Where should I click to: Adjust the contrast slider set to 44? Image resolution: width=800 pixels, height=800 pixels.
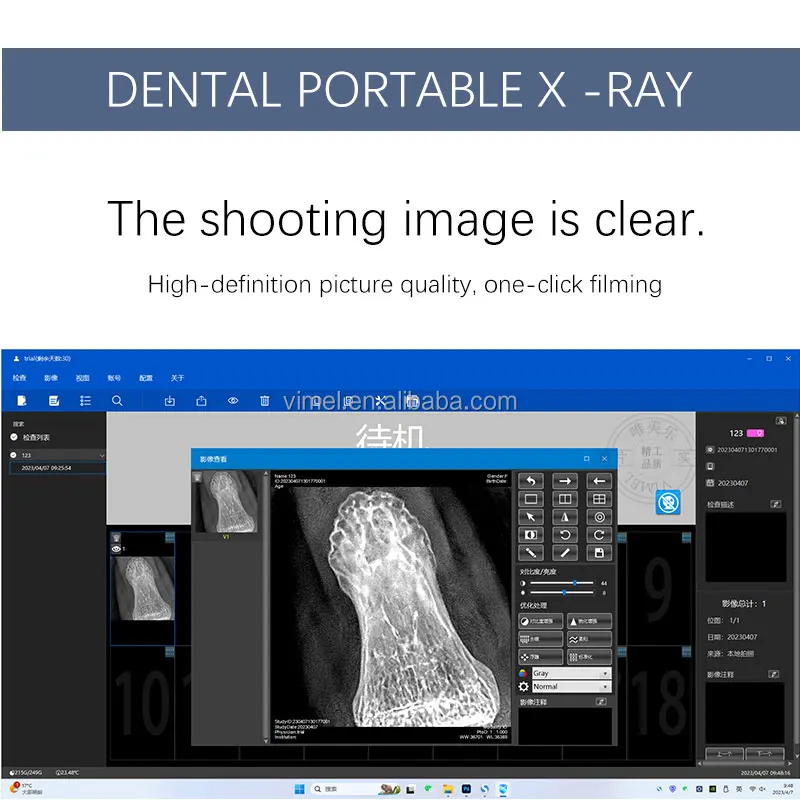(576, 583)
